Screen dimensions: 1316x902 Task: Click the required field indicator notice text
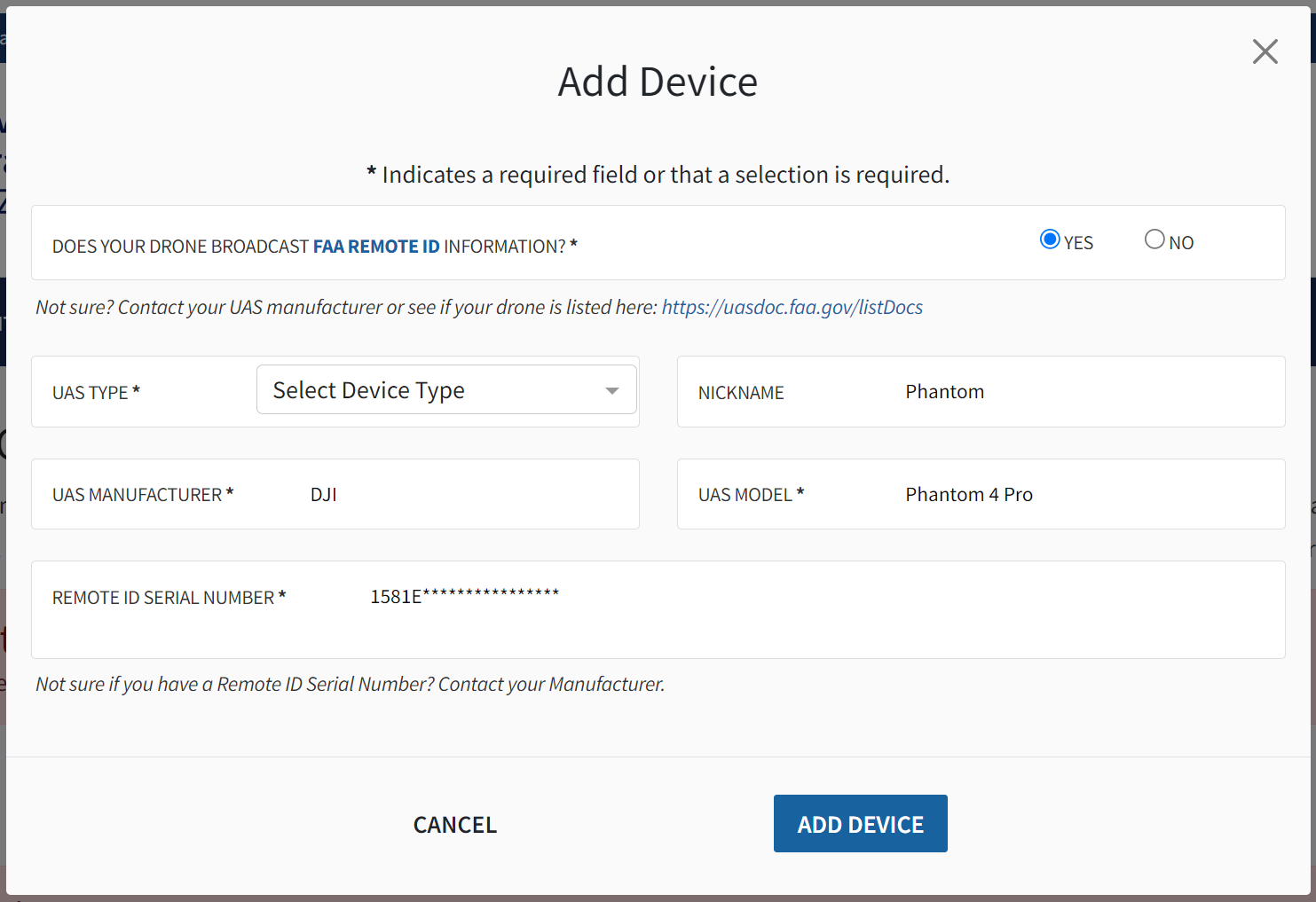(x=658, y=175)
